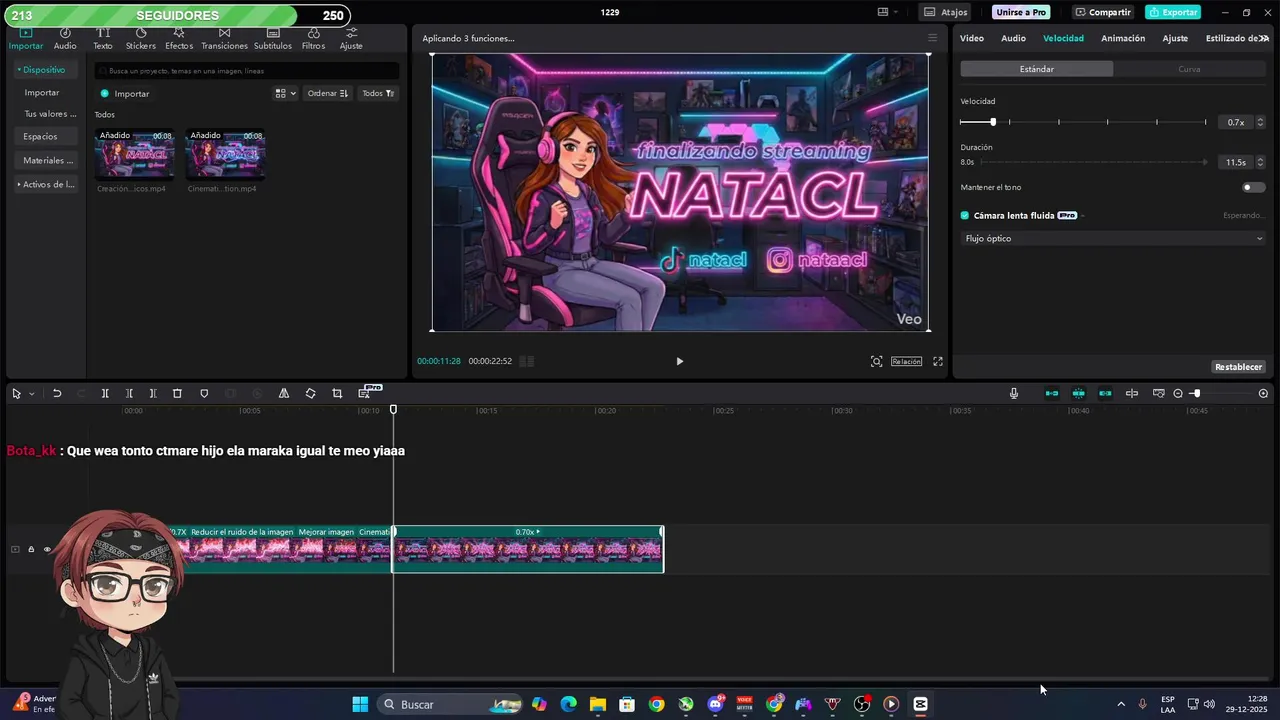Click the Restablecer button
The width and height of the screenshot is (1280, 720).
coord(1239,367)
